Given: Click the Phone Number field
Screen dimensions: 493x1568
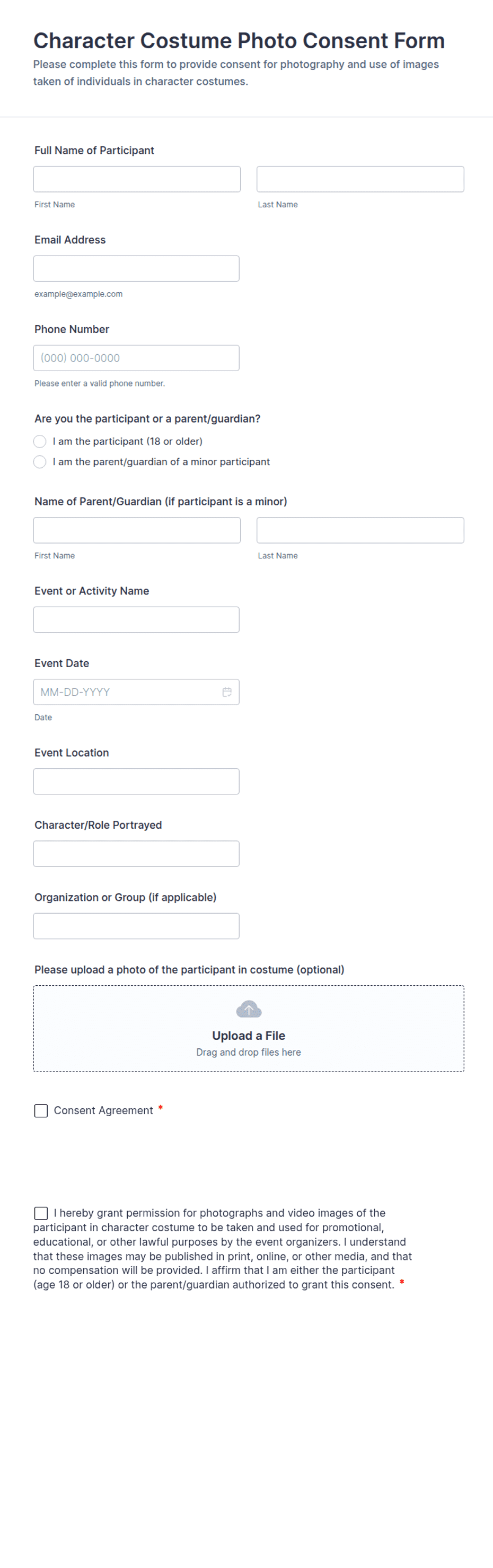Looking at the screenshot, I should point(136,358).
